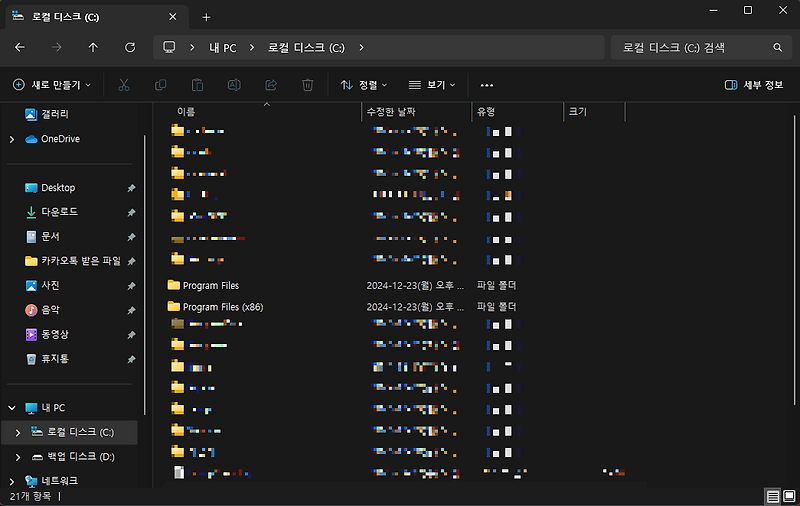
Task: Click the Rename icon in toolbar
Action: click(234, 85)
